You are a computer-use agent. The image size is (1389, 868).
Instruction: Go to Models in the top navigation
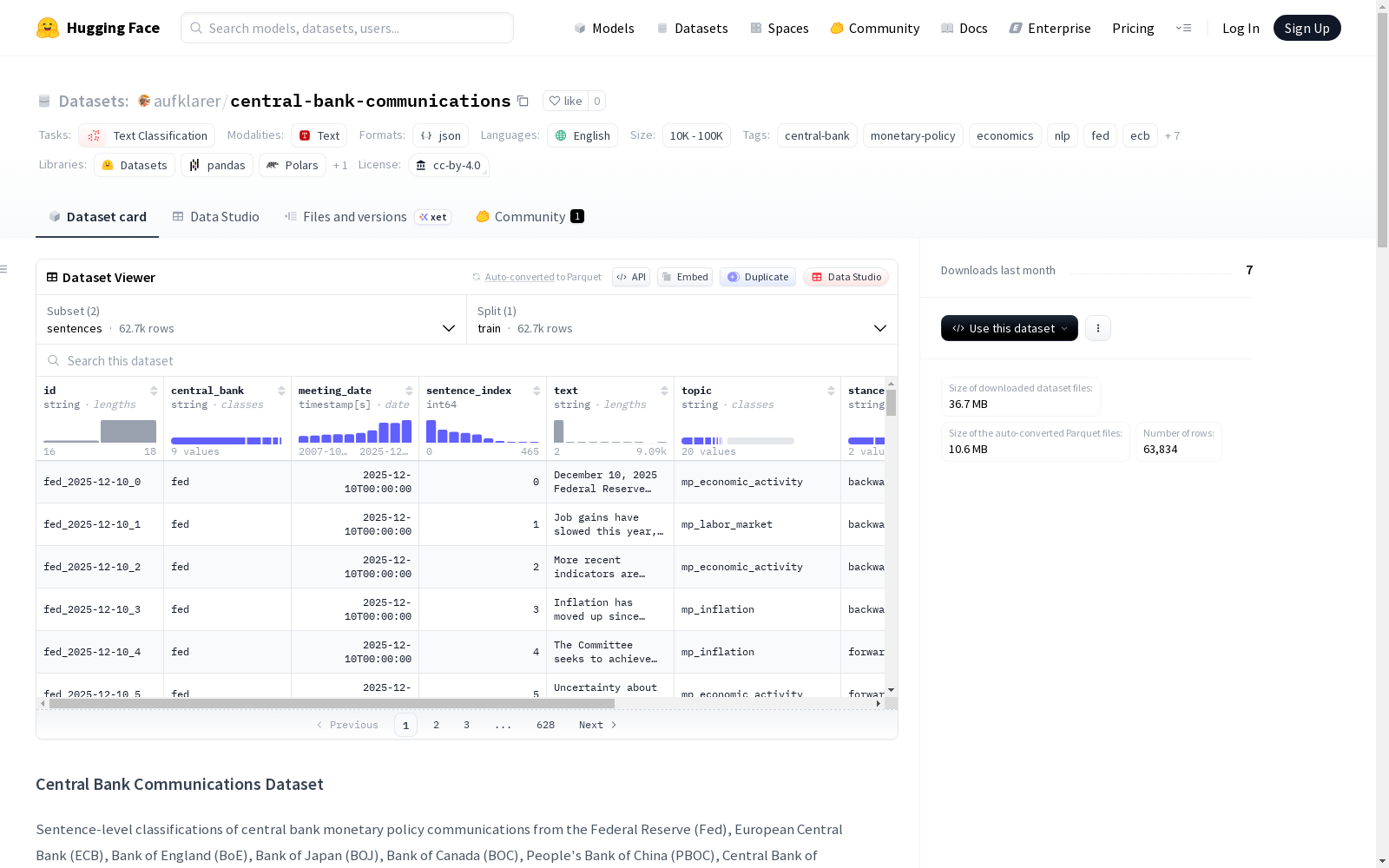[x=604, y=28]
